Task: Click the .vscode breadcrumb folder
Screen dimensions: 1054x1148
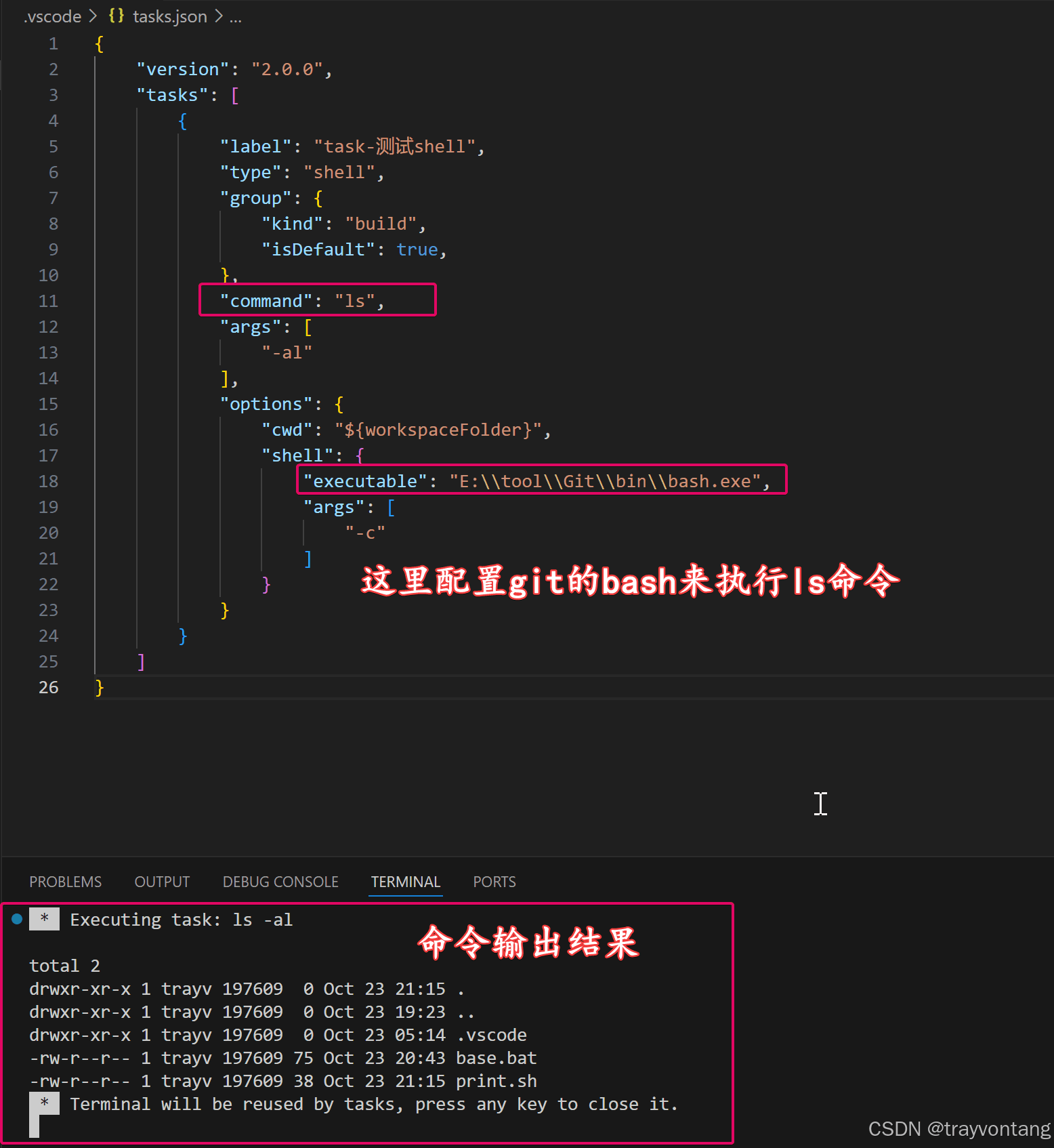Action: point(52,16)
